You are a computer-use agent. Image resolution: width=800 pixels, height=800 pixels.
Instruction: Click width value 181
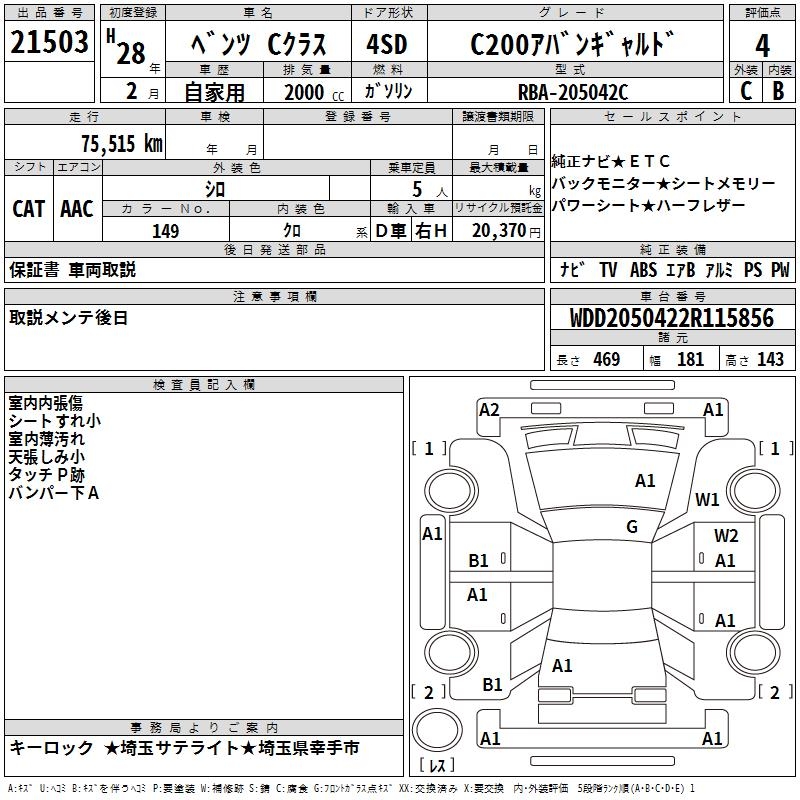pos(690,359)
